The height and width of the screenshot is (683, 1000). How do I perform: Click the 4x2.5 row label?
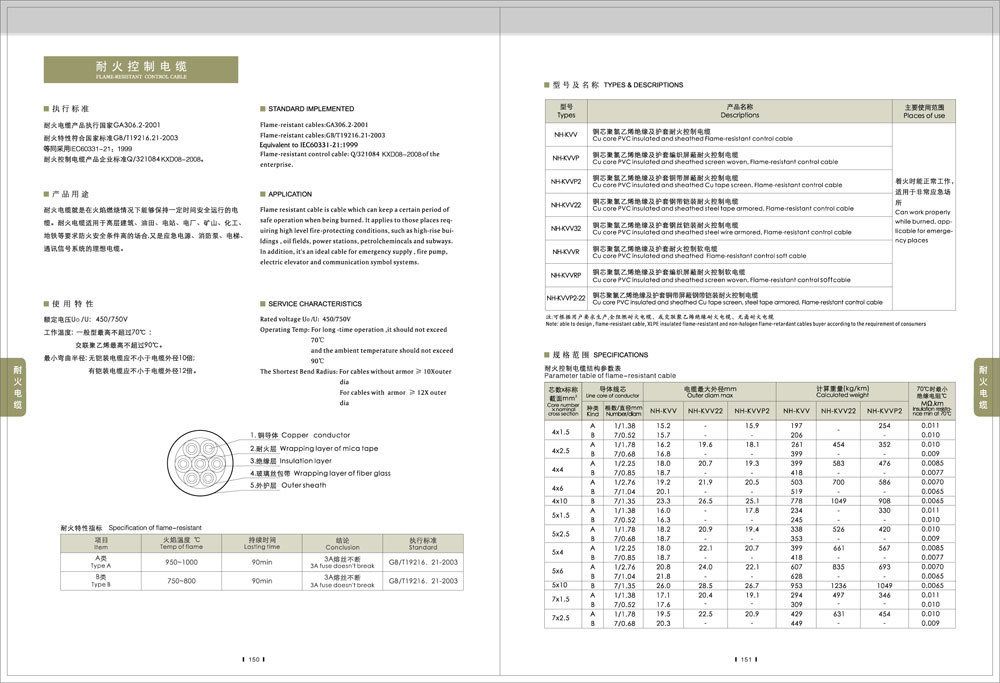pyautogui.click(x=561, y=450)
